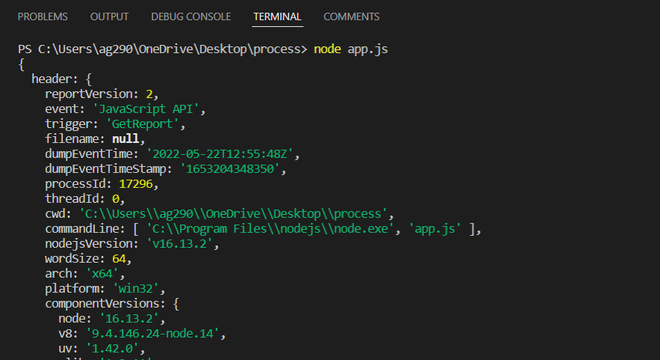This screenshot has width=660, height=360.
Task: Click the platform 'win32' value
Action: pyautogui.click(x=136, y=289)
